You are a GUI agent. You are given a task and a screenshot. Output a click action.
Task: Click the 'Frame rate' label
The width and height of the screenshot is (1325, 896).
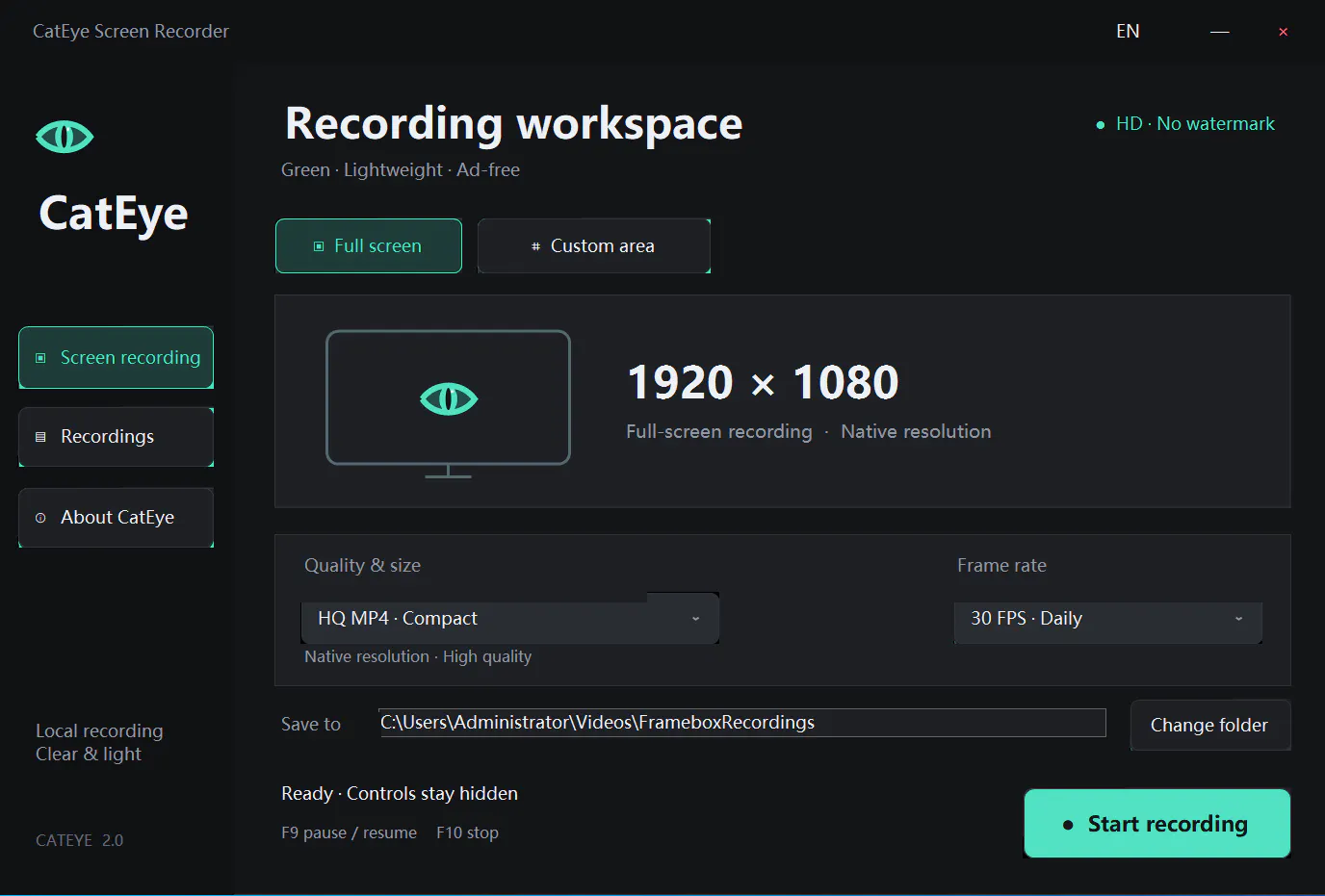[1001, 566]
